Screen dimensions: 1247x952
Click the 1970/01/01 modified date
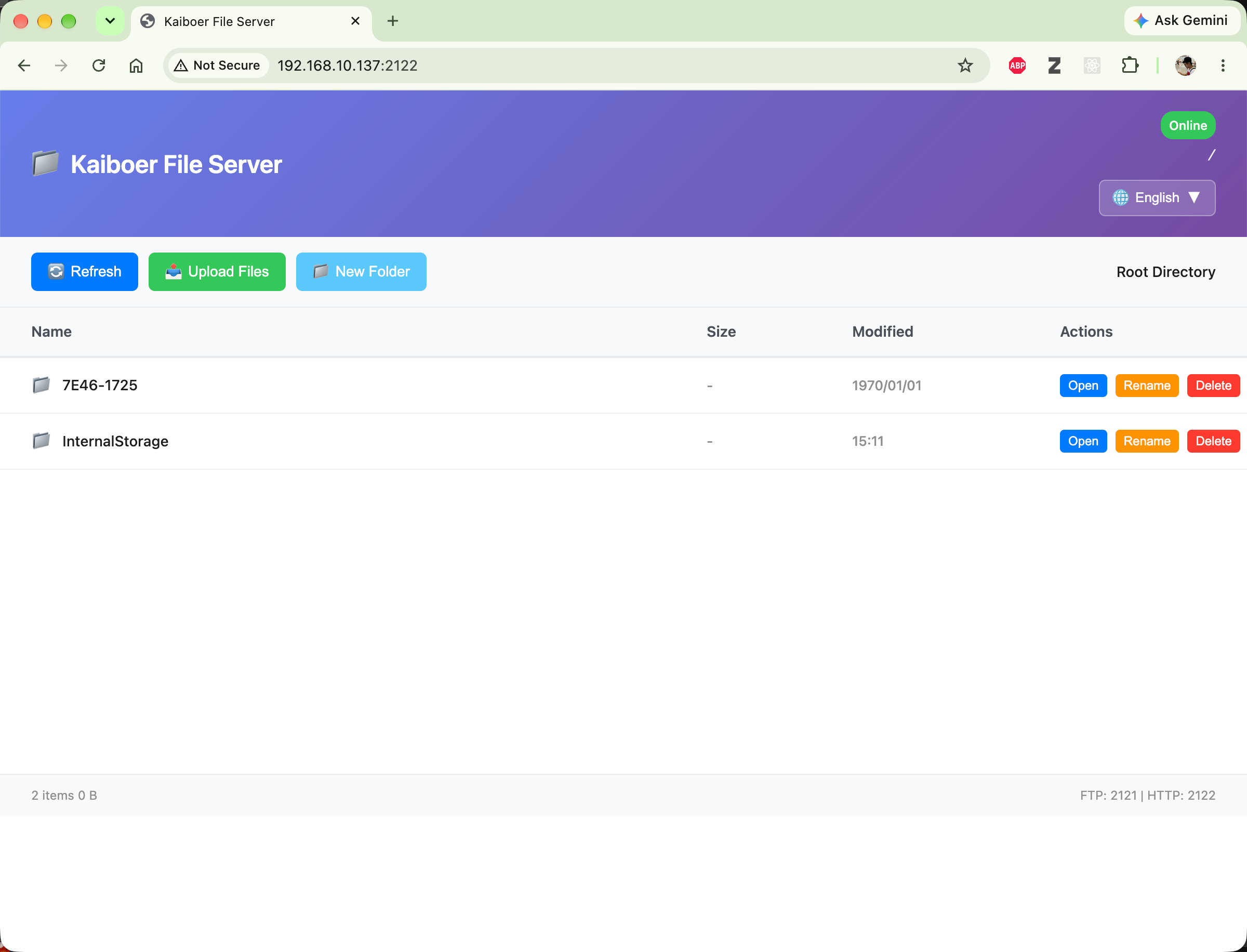886,386
